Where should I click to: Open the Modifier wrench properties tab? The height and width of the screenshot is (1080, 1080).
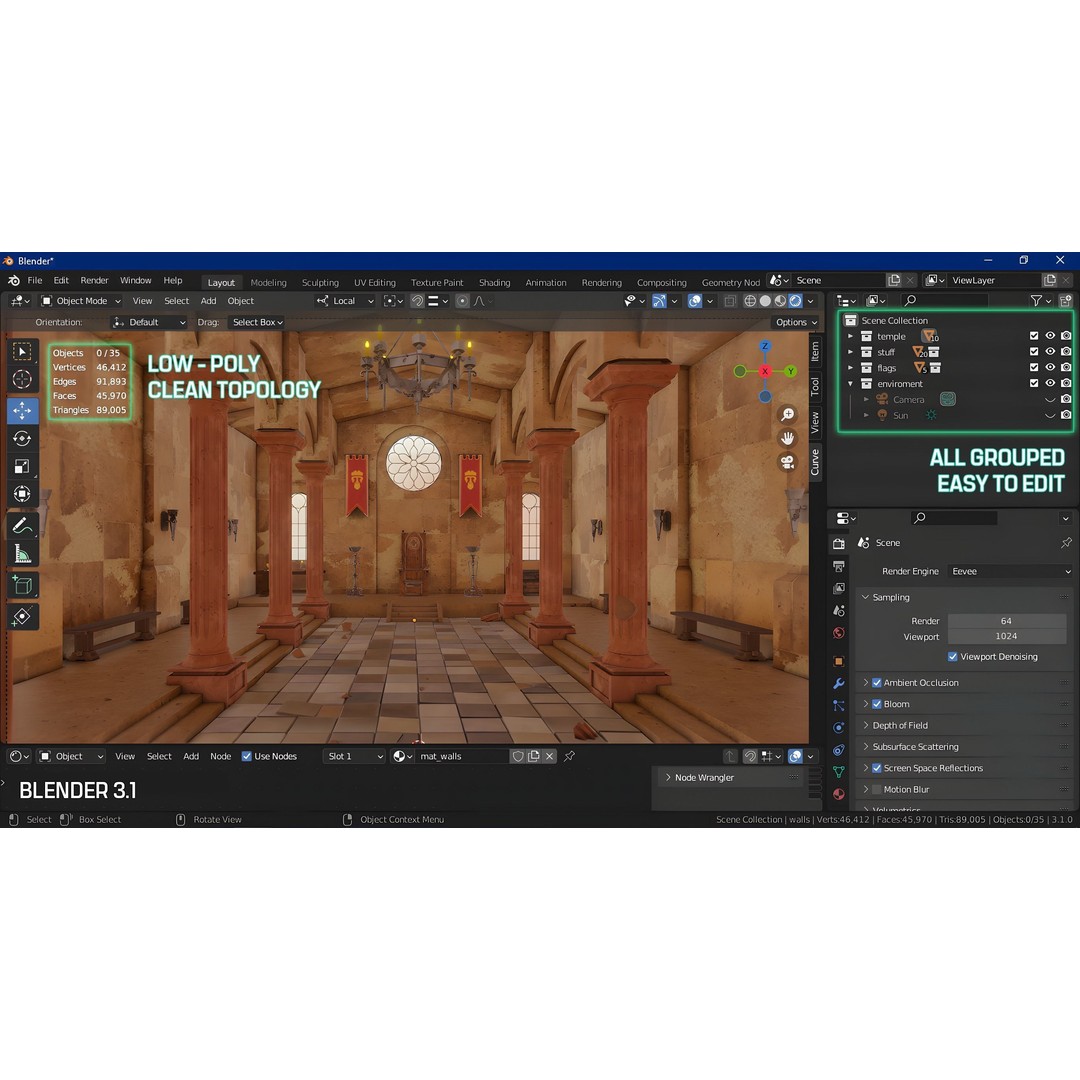click(x=839, y=683)
